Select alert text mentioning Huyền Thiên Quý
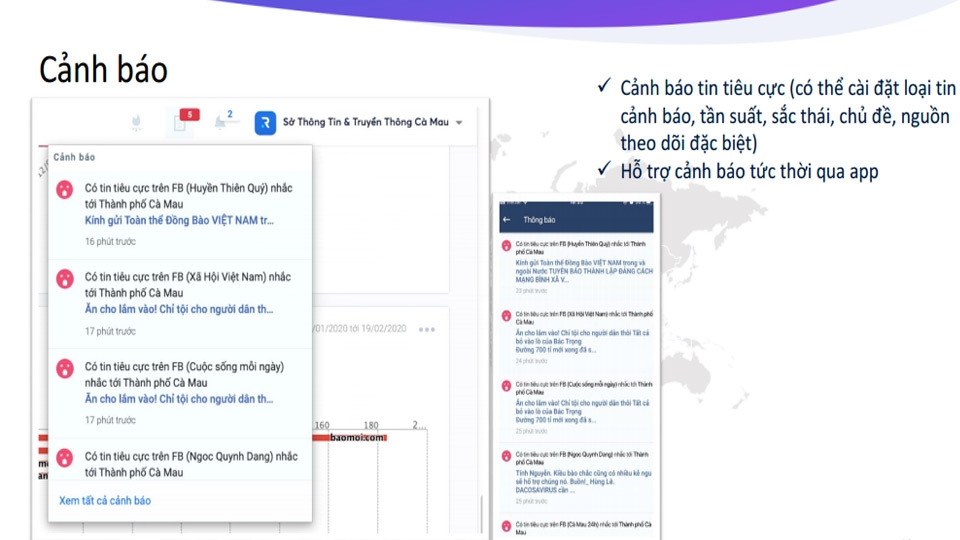 pyautogui.click(x=189, y=196)
